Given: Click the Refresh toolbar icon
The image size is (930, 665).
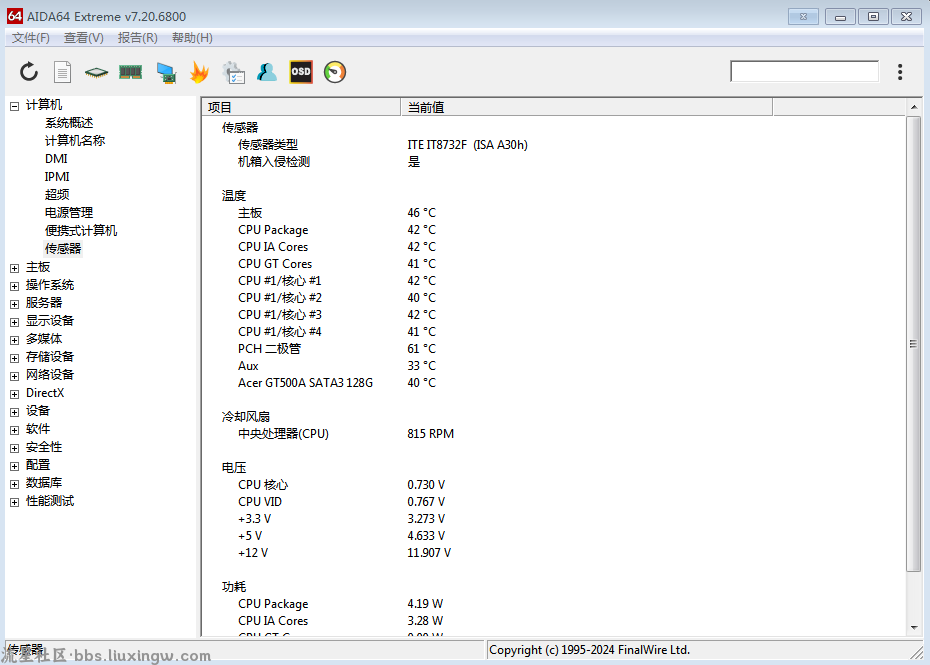Looking at the screenshot, I should tap(29, 72).
